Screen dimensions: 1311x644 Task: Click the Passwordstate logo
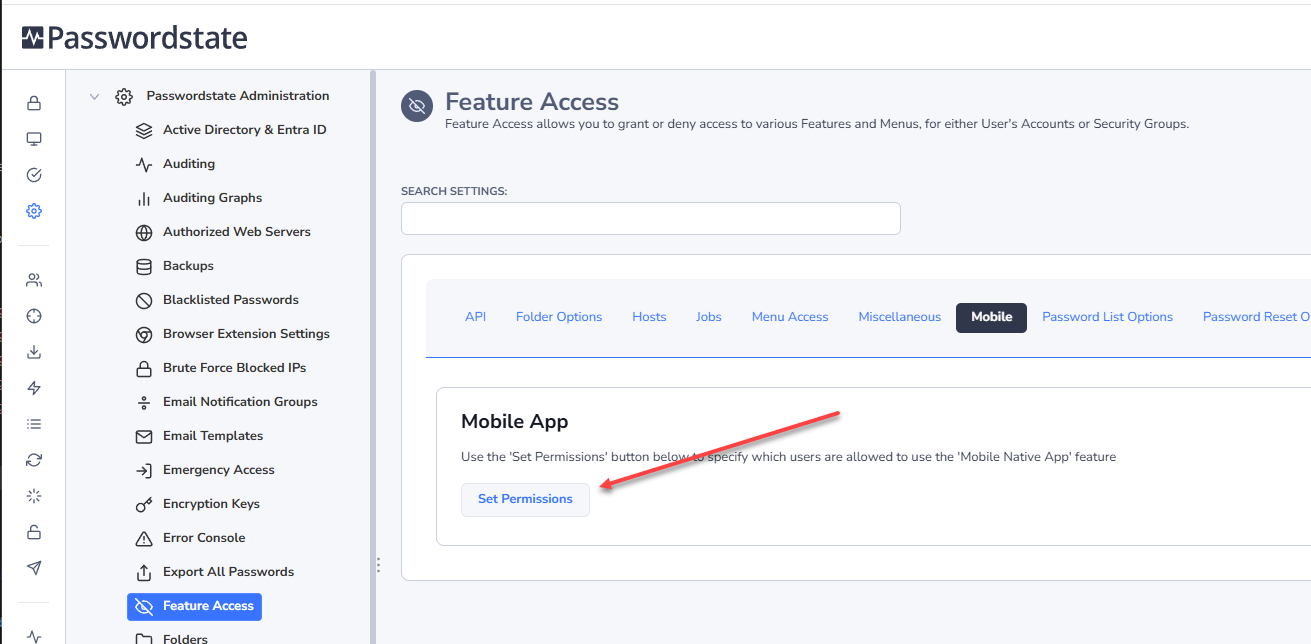pyautogui.click(x=134, y=38)
